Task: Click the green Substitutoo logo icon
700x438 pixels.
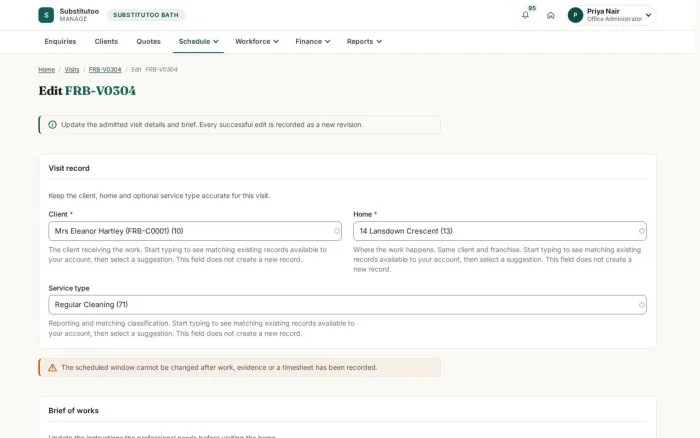Action: click(46, 15)
